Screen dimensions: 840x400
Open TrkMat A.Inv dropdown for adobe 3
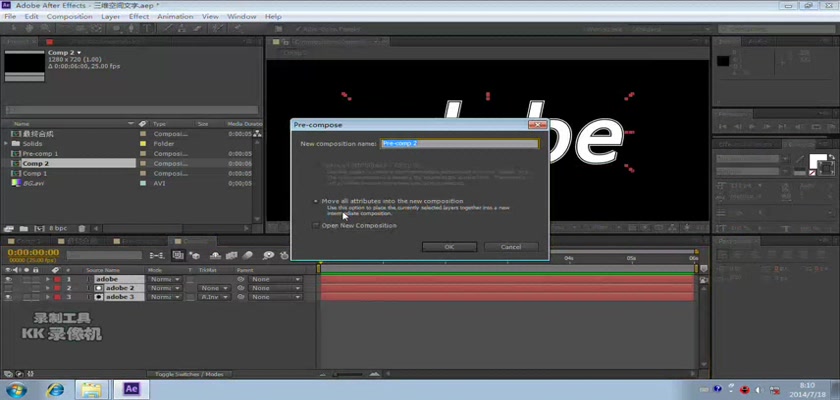pos(214,297)
